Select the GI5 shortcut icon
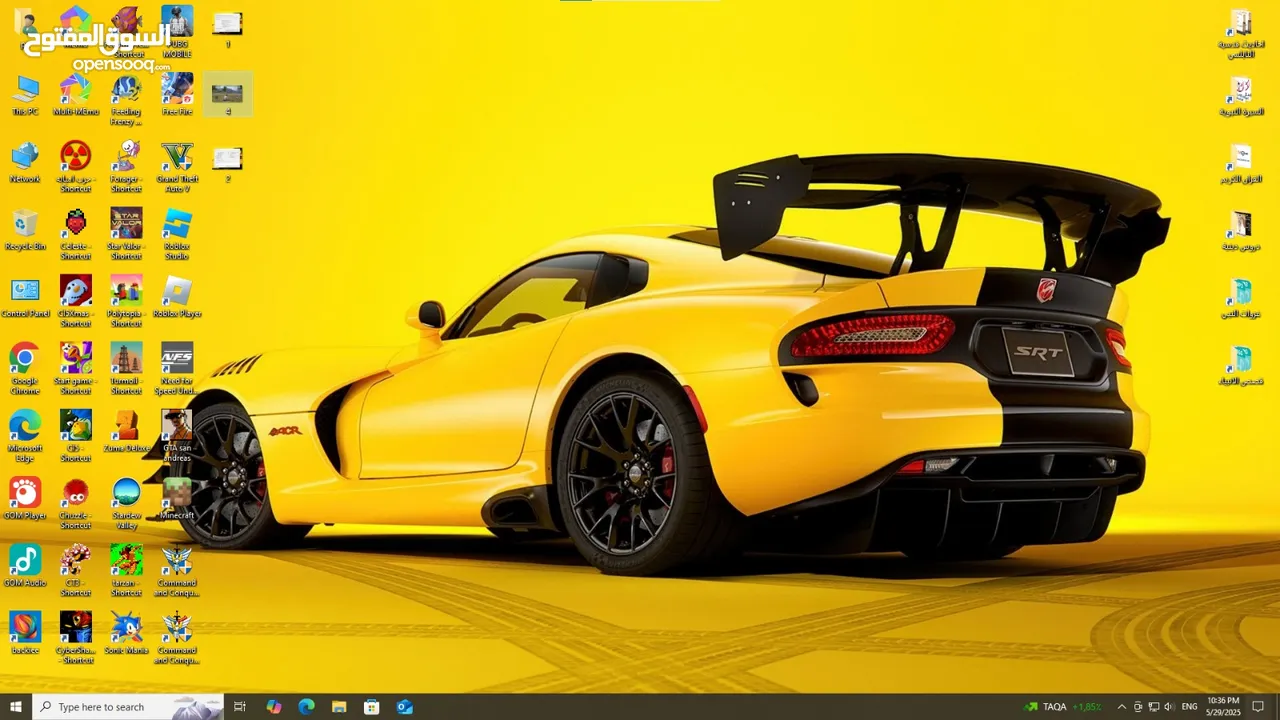Viewport: 1280px width, 720px height. (76, 436)
